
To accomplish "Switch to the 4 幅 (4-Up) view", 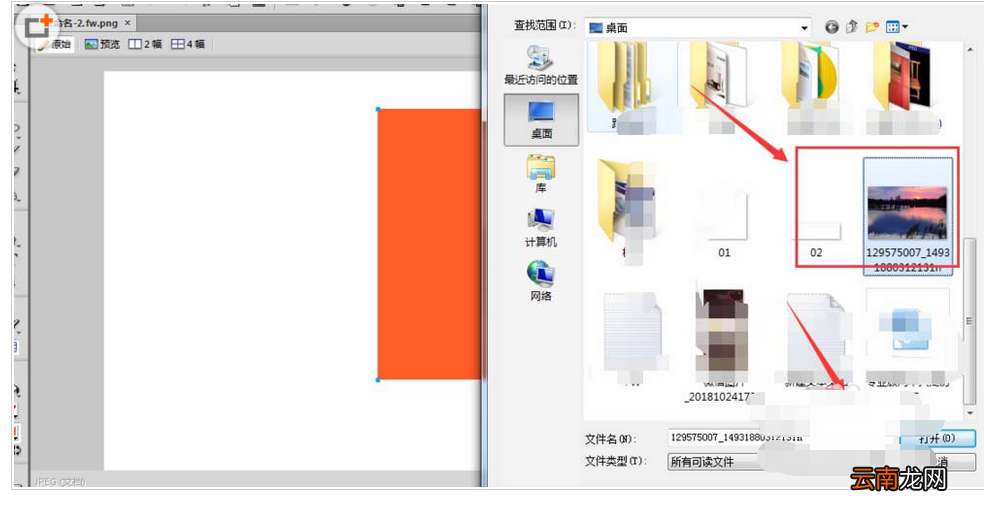I will [188, 44].
